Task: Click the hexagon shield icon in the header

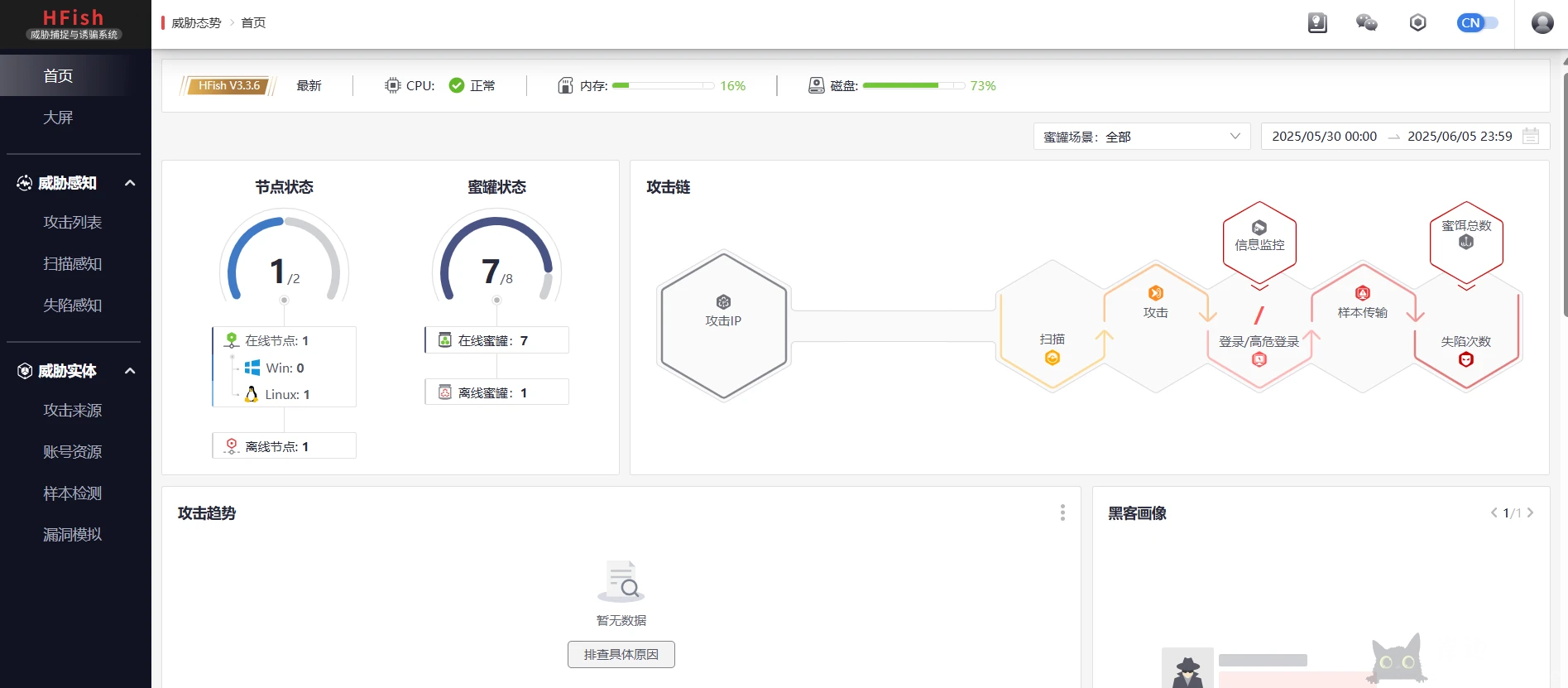Action: click(x=1417, y=23)
